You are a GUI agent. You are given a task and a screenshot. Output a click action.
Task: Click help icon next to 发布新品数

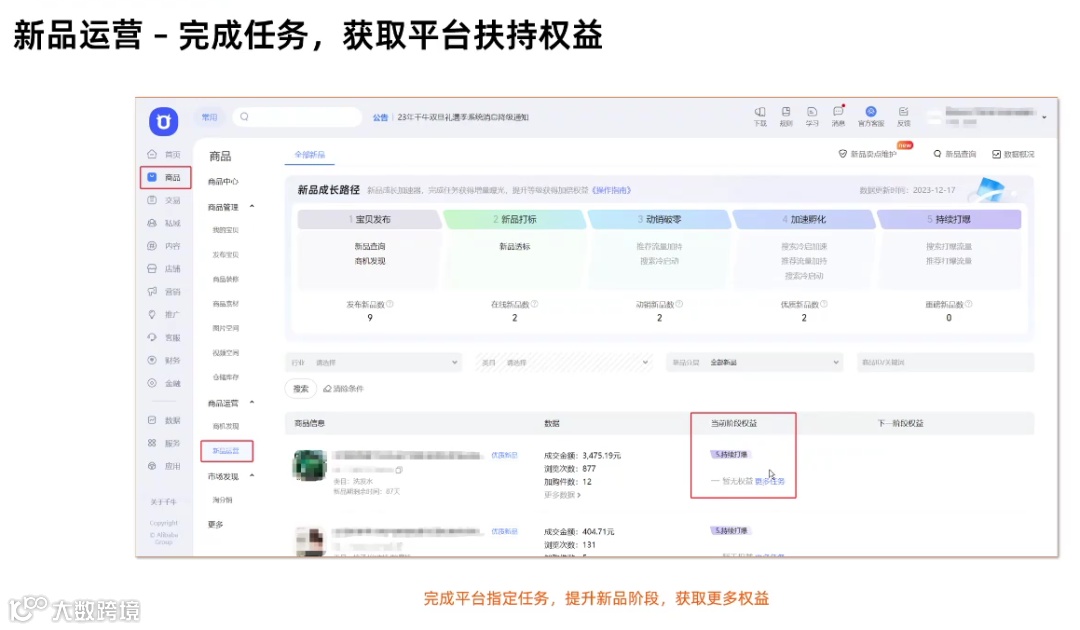coord(390,304)
